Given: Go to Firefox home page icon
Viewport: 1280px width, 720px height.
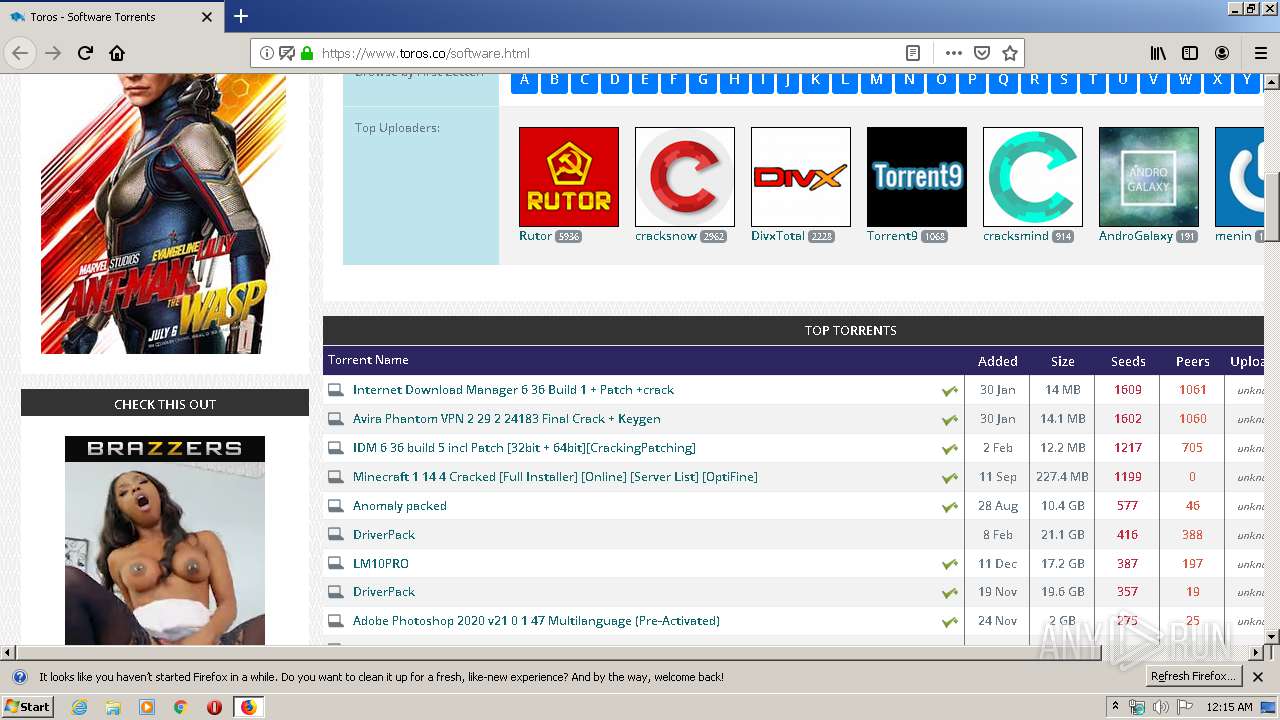Looking at the screenshot, I should click(x=117, y=53).
